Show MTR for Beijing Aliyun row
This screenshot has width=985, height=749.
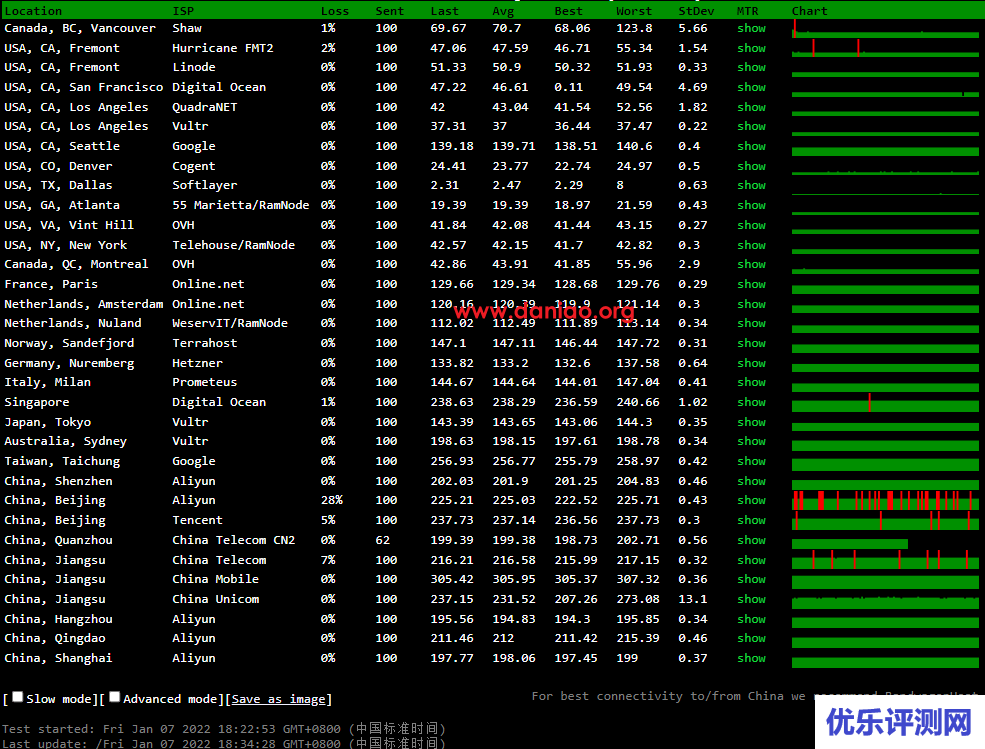[751, 501]
